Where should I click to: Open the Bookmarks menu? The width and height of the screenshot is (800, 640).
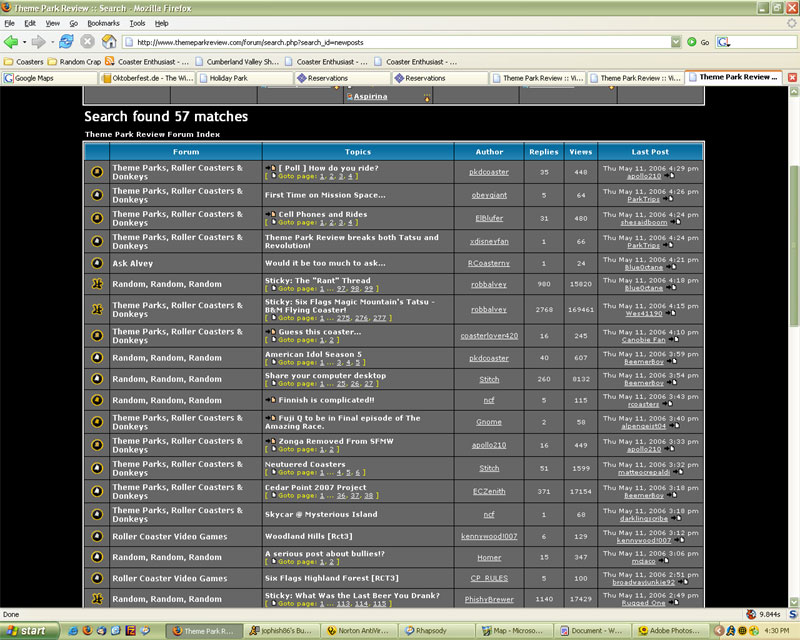(x=103, y=23)
